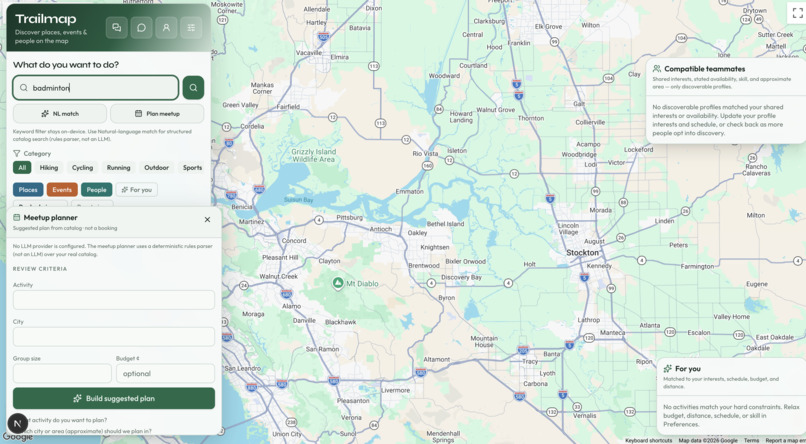
Task: Select the Outdoor category chip
Action: [x=156, y=168]
